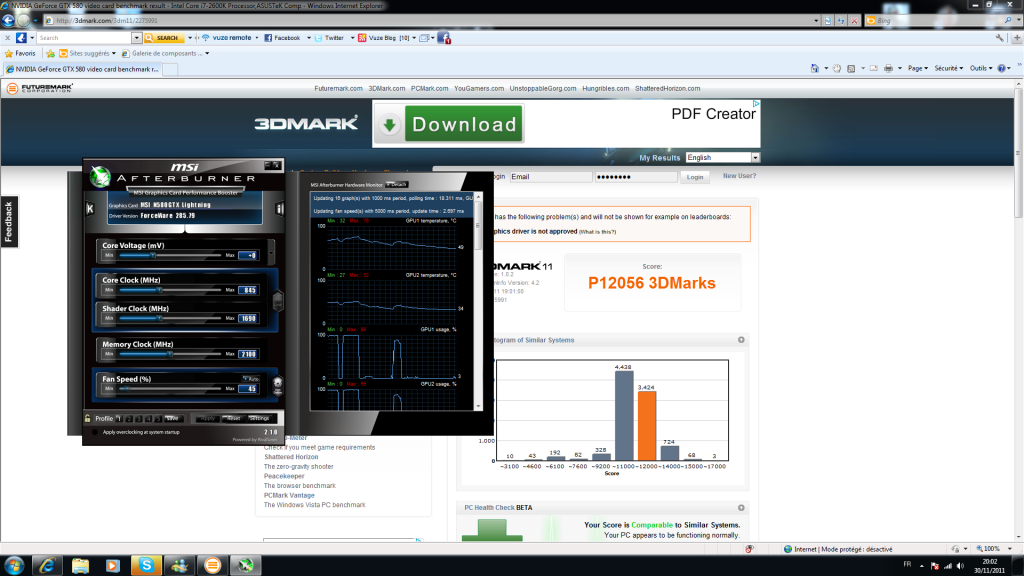Click the hardware monitor vertical scrollbar
Viewport: 1024px width, 576px height.
point(478,301)
